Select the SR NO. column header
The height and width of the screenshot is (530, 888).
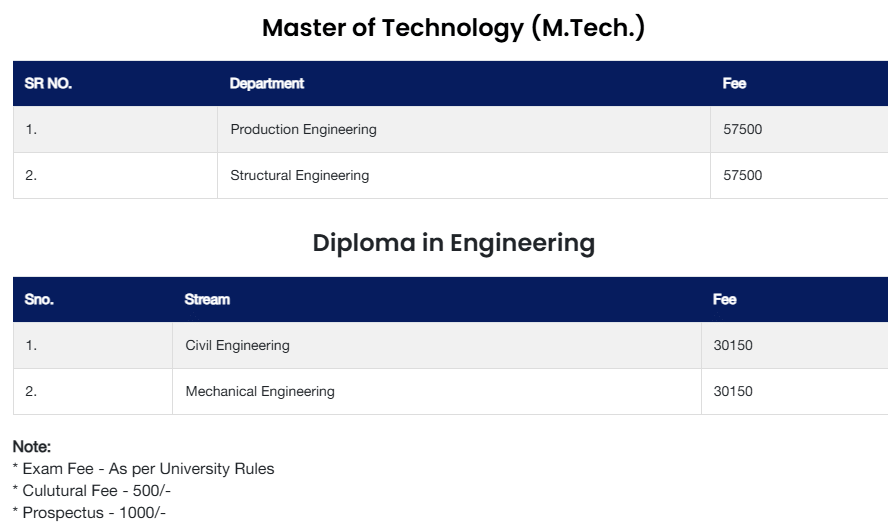pyautogui.click(x=48, y=84)
